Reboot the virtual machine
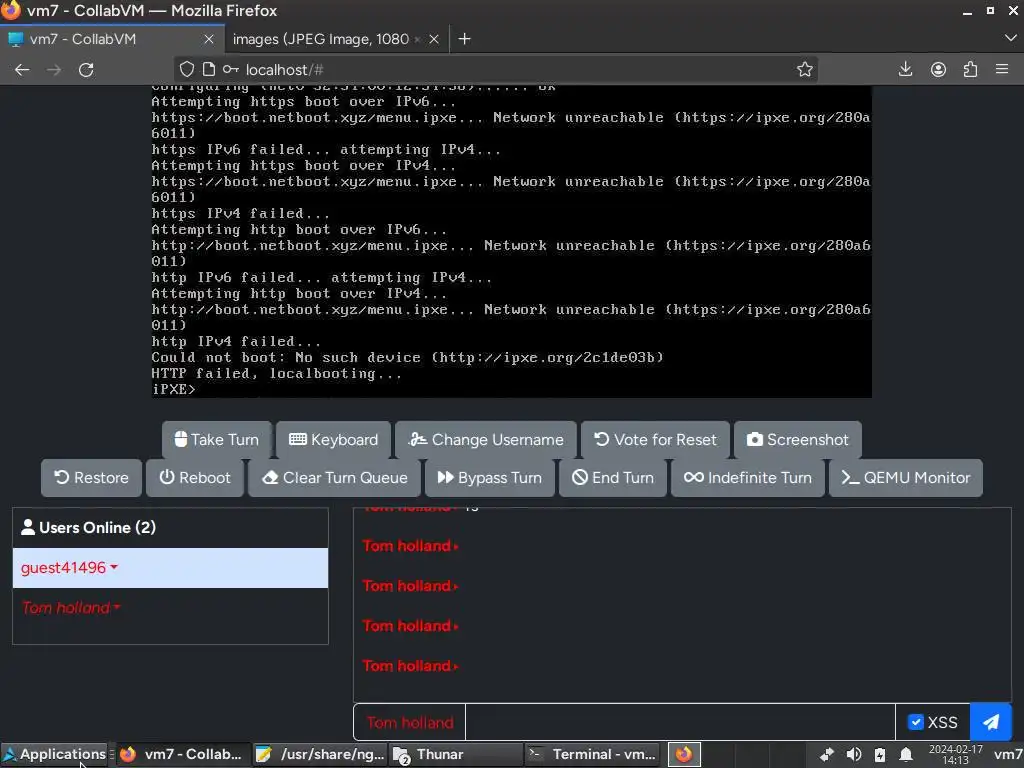The image size is (1024, 768). pos(195,478)
